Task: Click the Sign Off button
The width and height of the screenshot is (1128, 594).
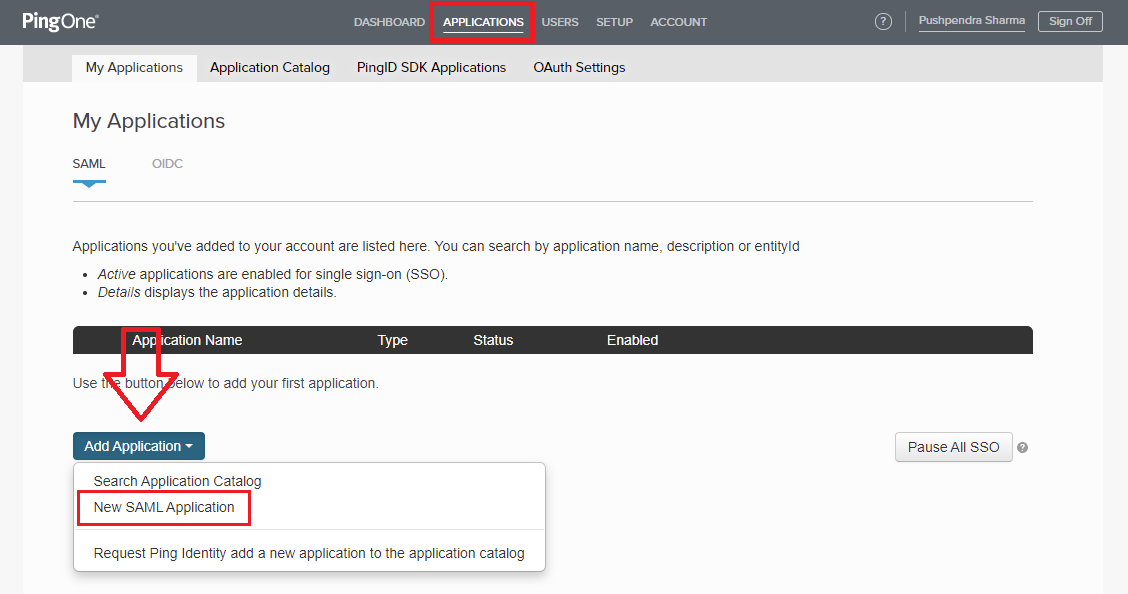Action: coord(1069,20)
